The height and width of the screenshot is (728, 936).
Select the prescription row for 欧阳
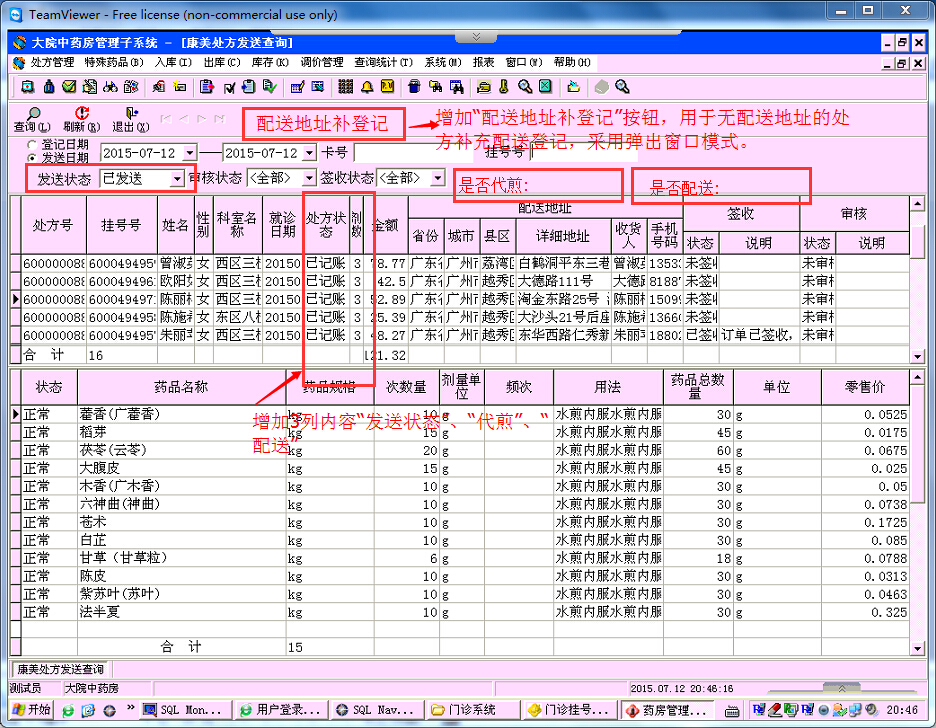tap(460, 281)
